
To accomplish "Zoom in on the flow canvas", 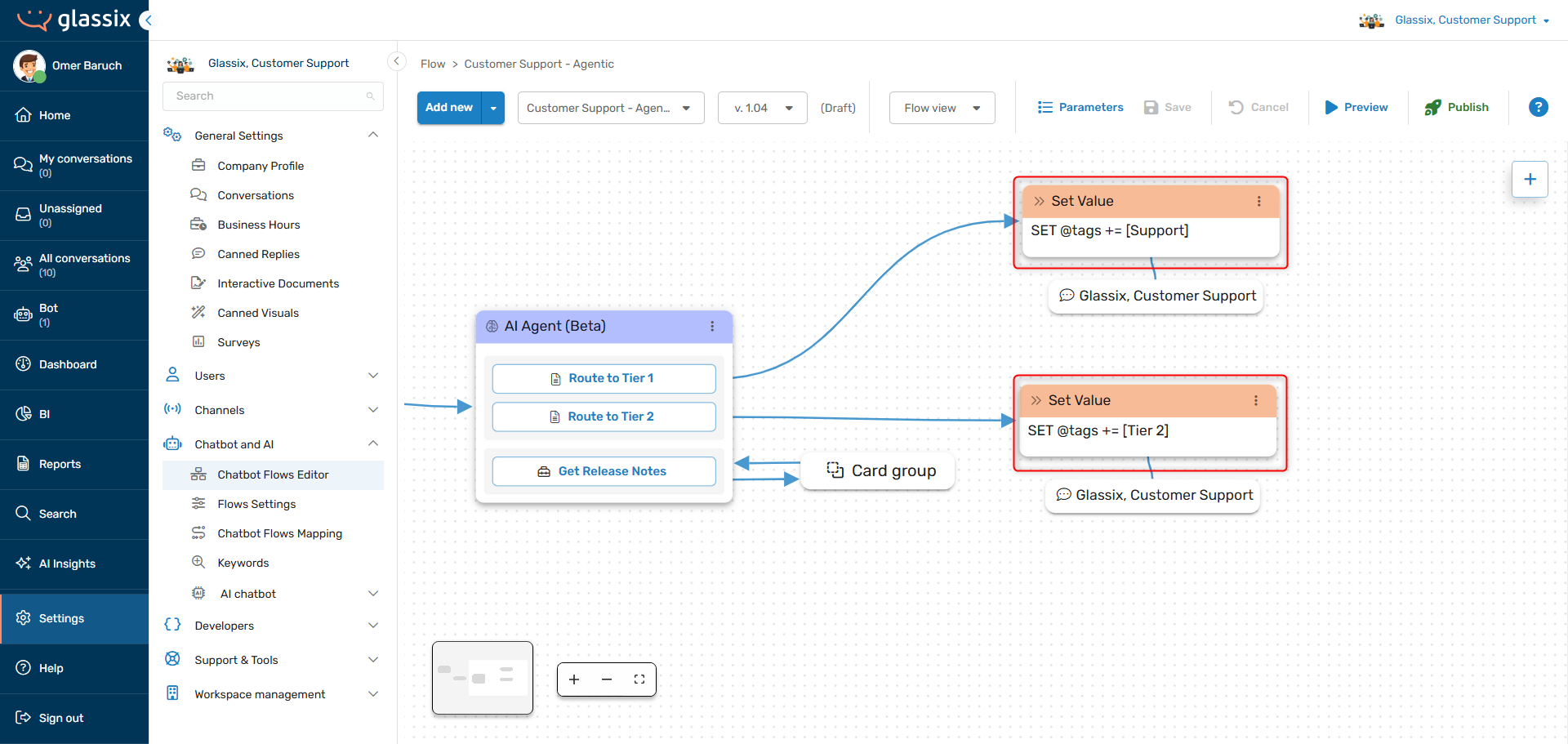I will coord(574,679).
